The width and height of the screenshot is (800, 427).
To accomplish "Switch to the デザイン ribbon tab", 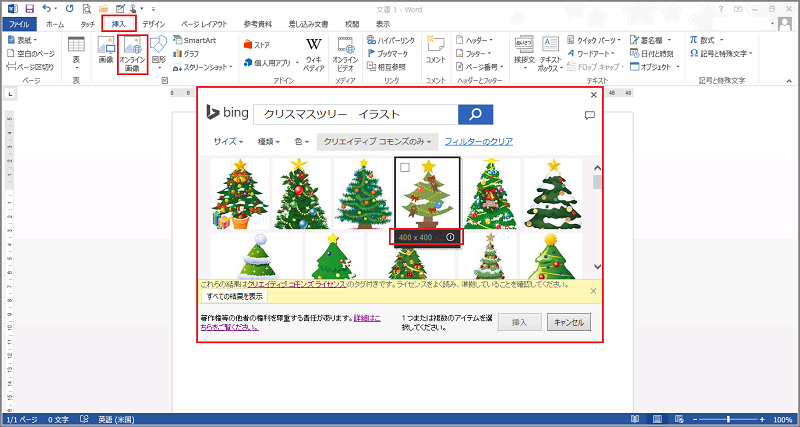I will [x=153, y=22].
